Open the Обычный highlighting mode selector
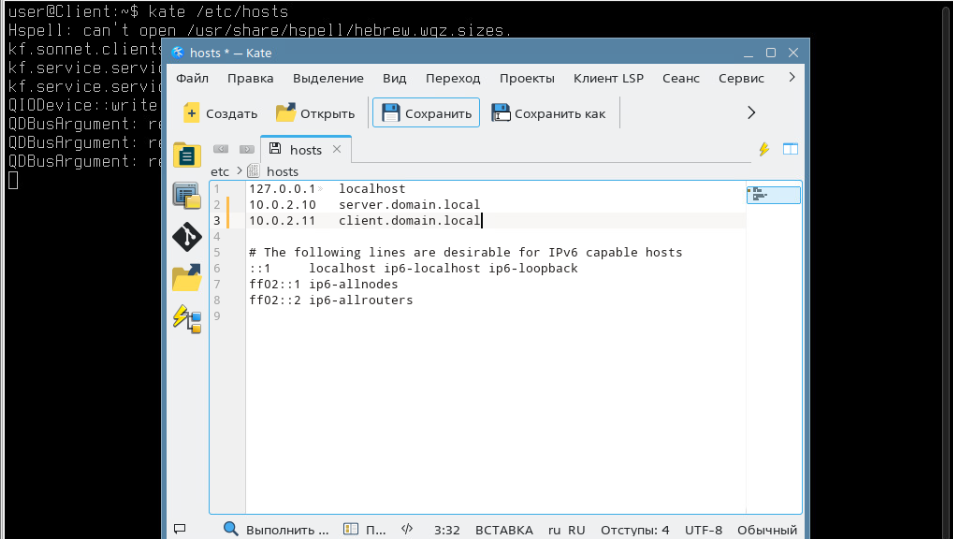 766,529
